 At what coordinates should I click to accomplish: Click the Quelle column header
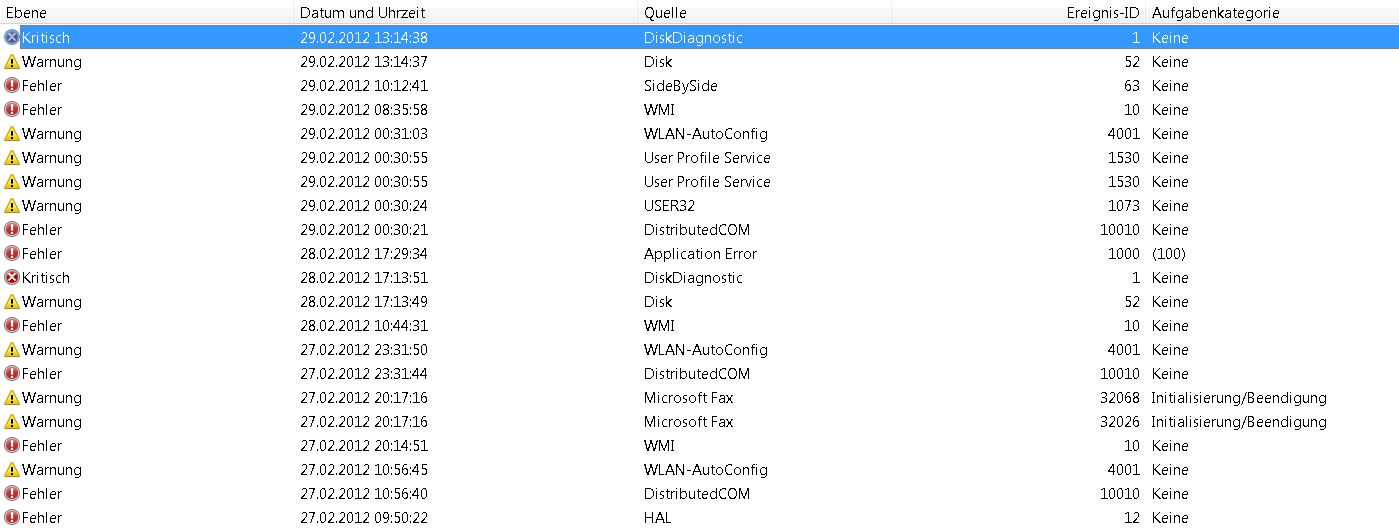pos(665,13)
